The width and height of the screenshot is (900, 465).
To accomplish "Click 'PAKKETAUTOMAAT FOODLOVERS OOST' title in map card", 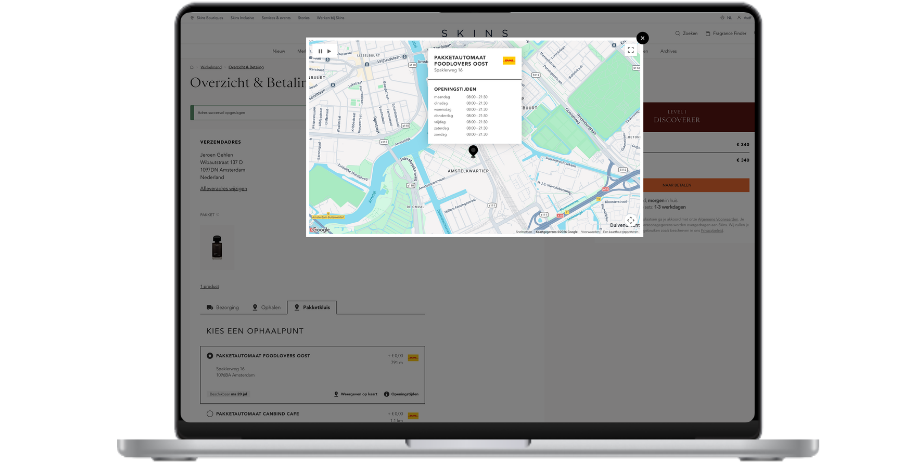I will (x=461, y=61).
